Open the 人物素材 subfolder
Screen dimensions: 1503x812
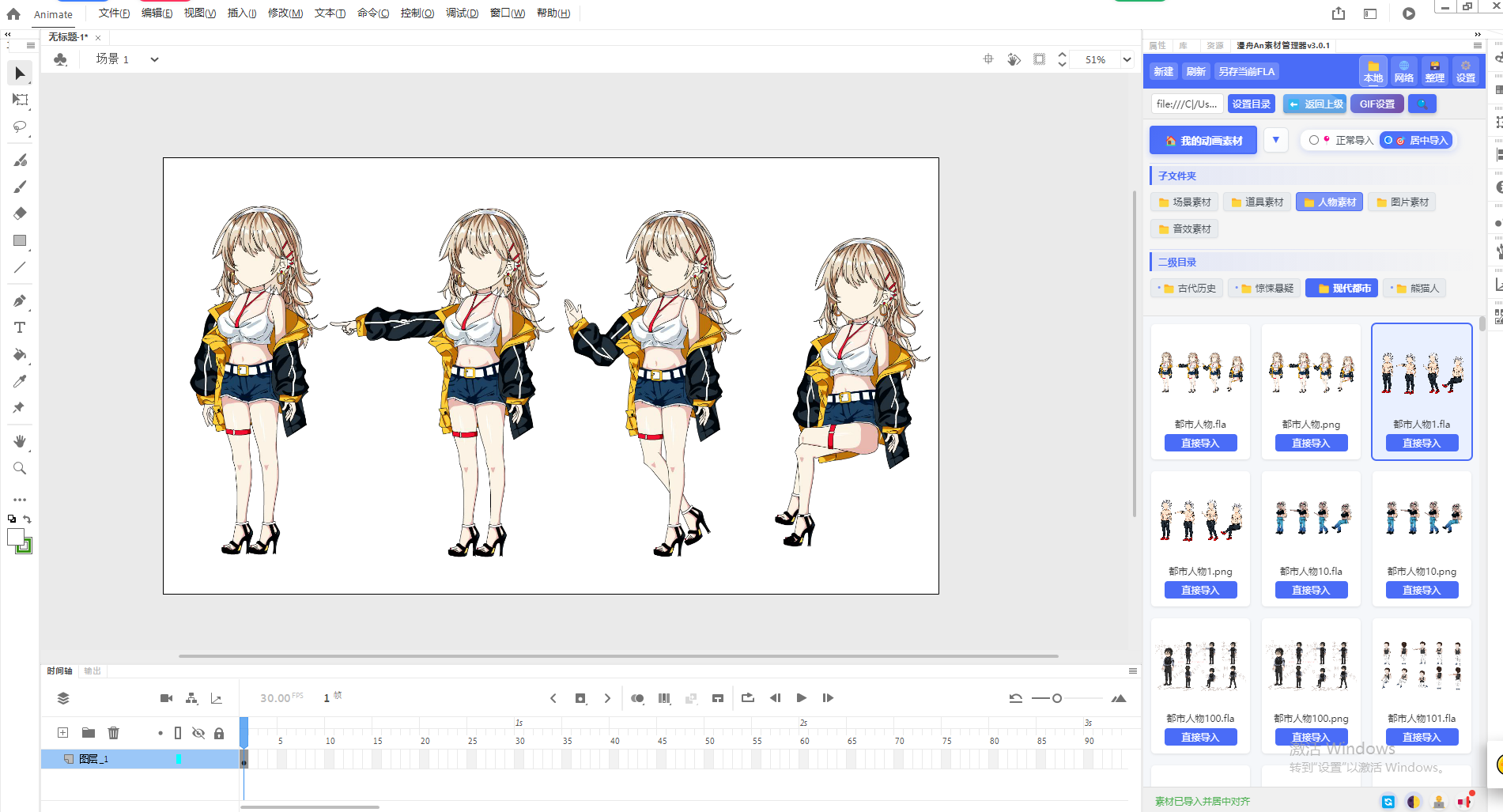(x=1330, y=202)
